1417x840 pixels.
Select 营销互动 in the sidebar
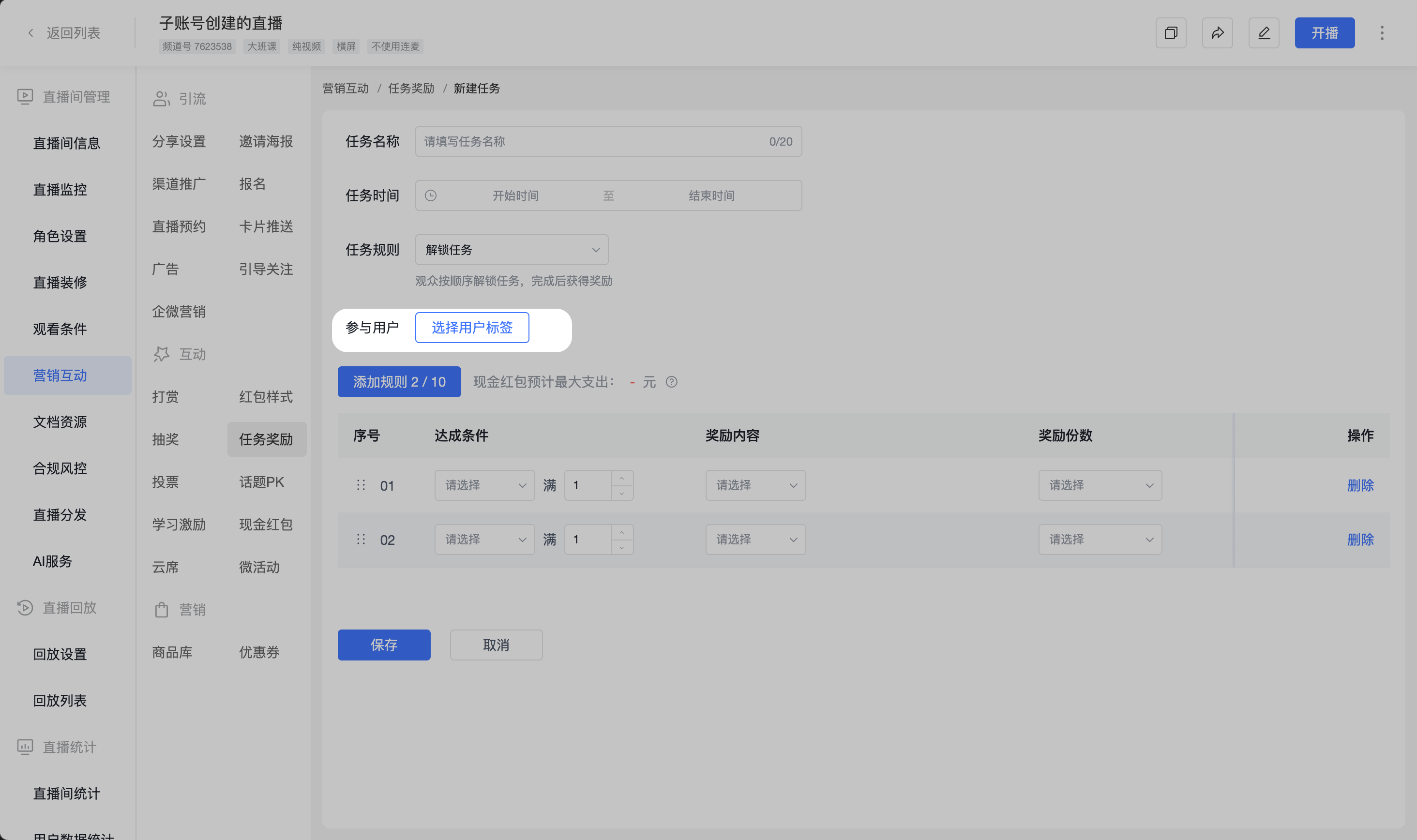[x=67, y=375]
